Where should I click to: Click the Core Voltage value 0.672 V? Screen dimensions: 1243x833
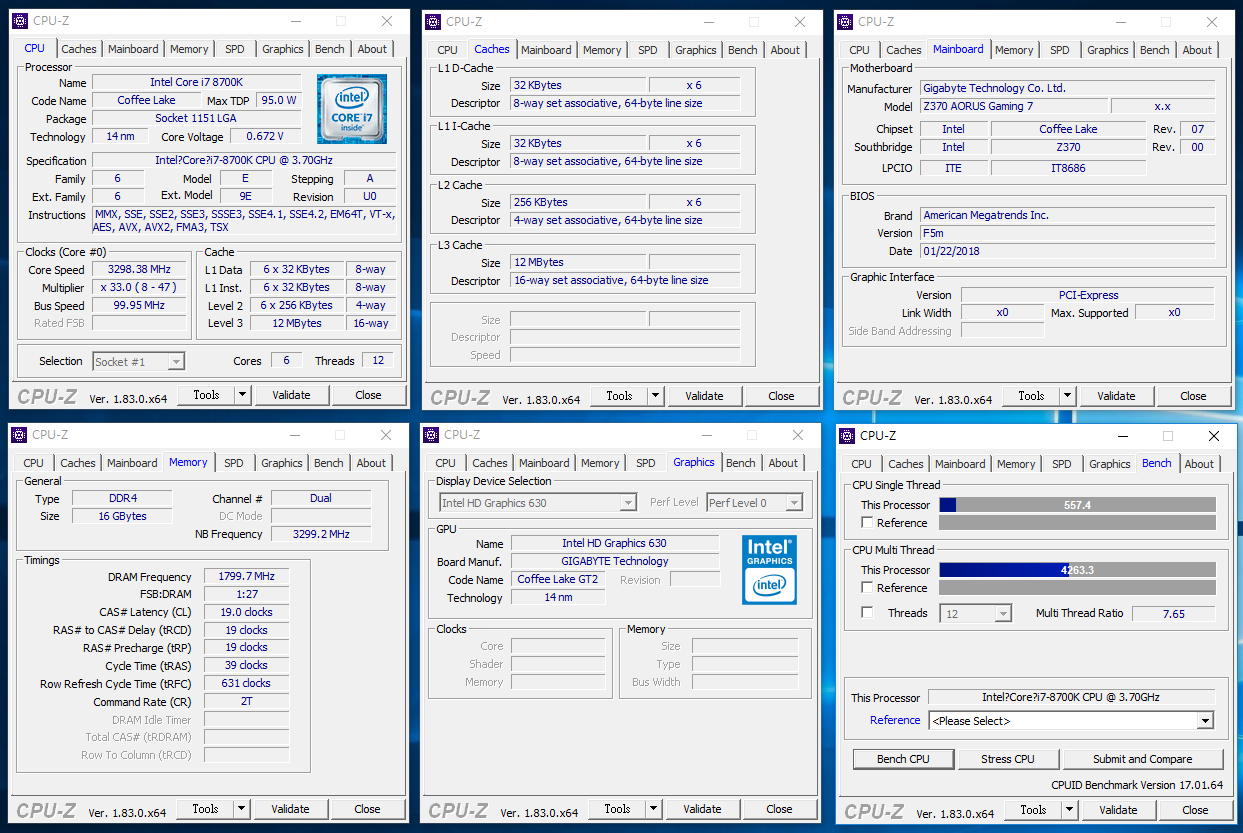coord(264,137)
